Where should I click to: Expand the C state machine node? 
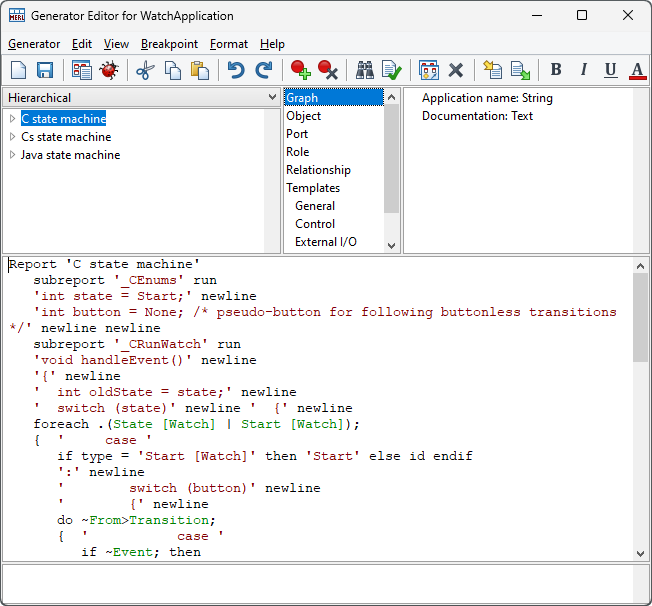point(12,119)
